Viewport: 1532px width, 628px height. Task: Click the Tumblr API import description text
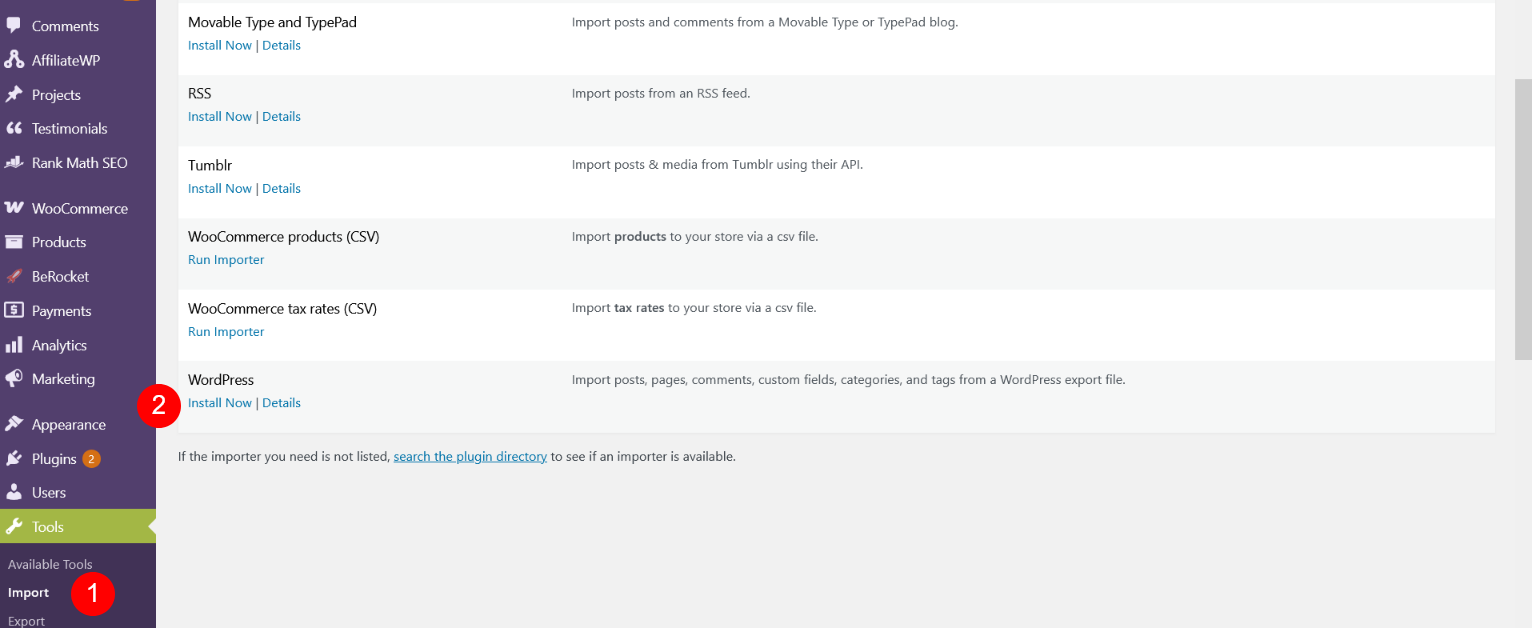(717, 165)
